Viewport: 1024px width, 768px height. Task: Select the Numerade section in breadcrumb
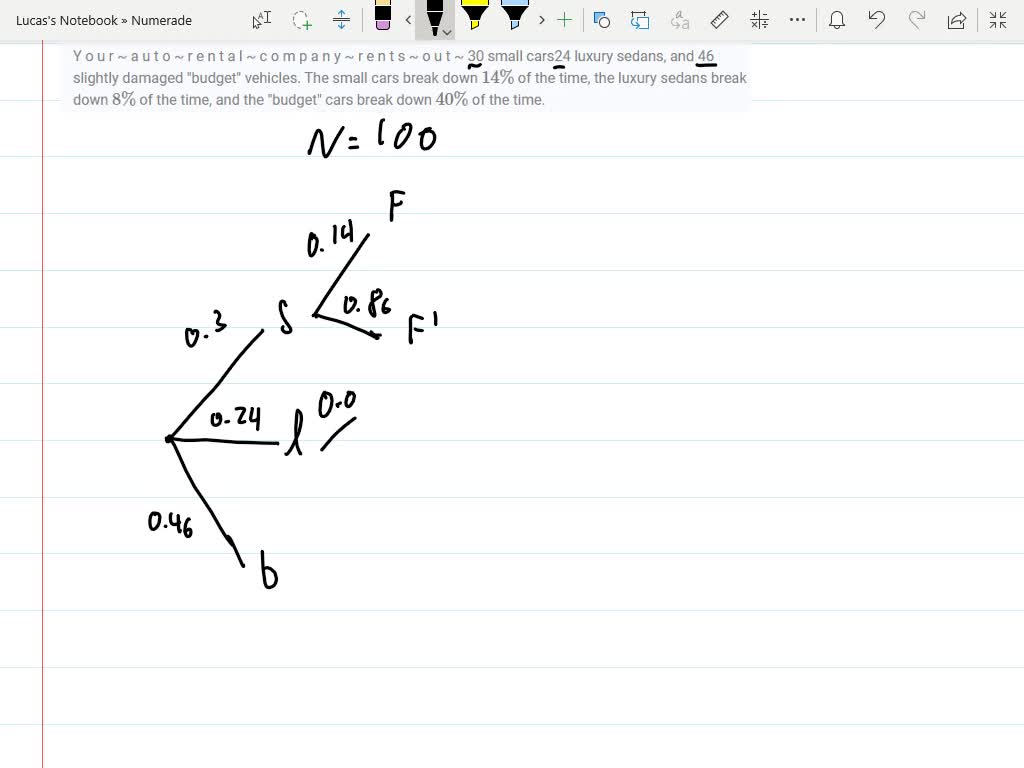coord(162,20)
